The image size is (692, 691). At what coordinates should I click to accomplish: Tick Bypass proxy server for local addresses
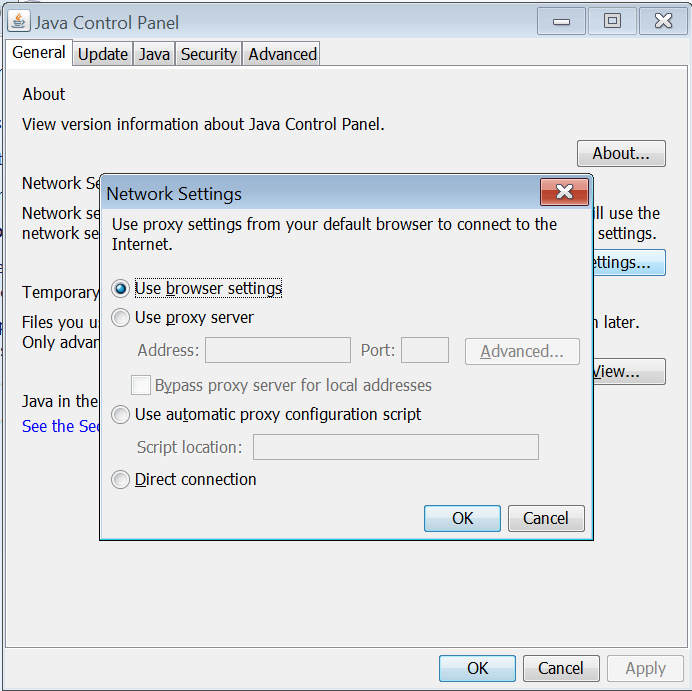point(141,385)
